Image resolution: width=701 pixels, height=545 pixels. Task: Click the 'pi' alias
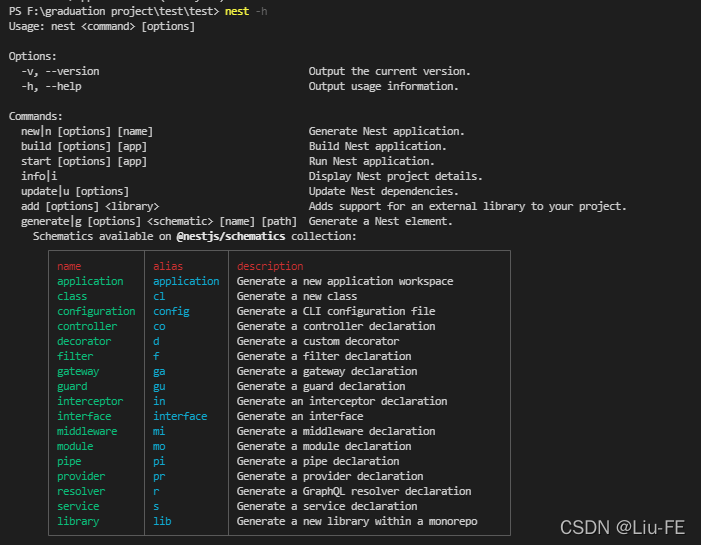159,461
